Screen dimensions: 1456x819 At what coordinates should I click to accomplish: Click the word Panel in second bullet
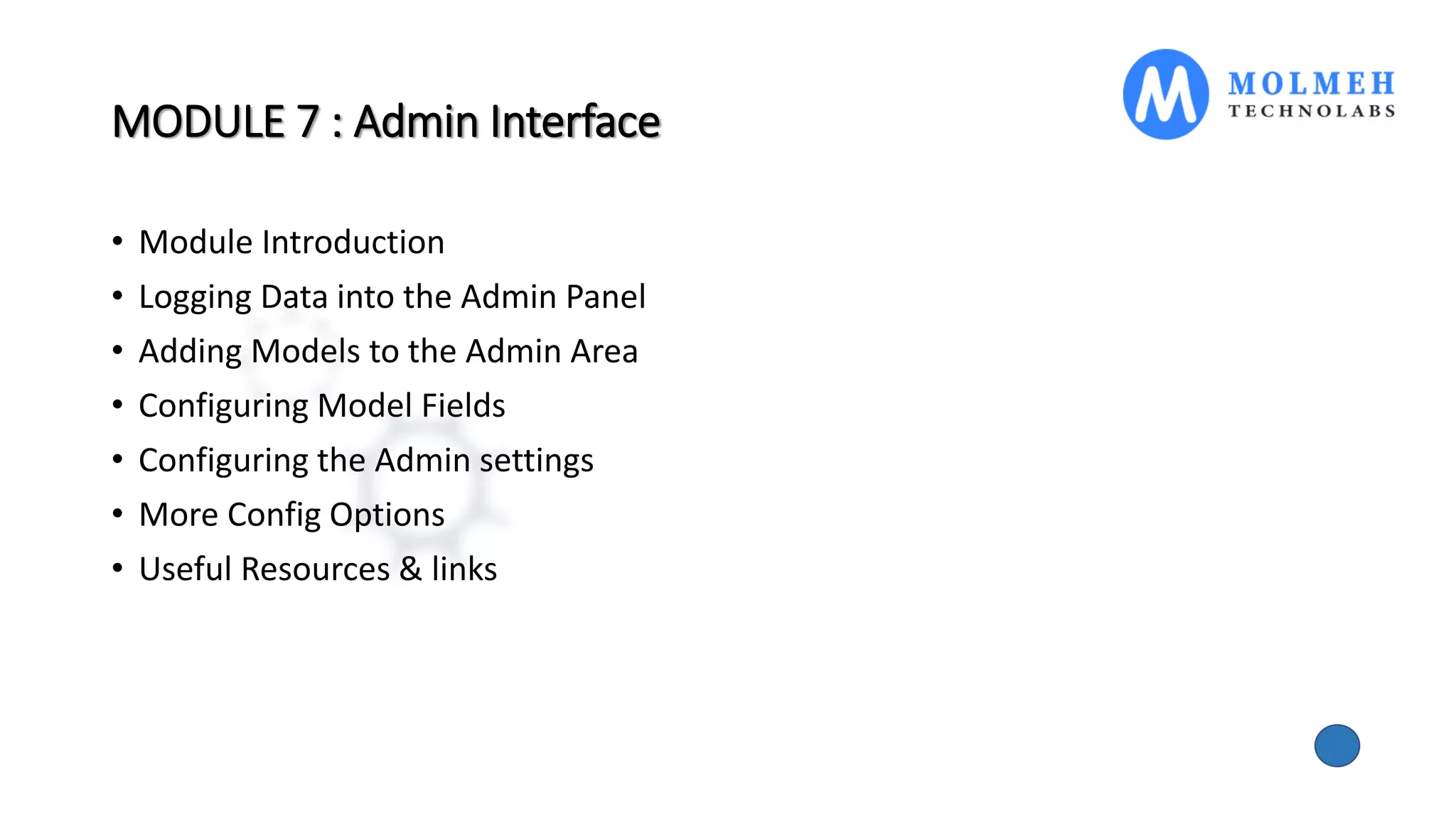(606, 296)
